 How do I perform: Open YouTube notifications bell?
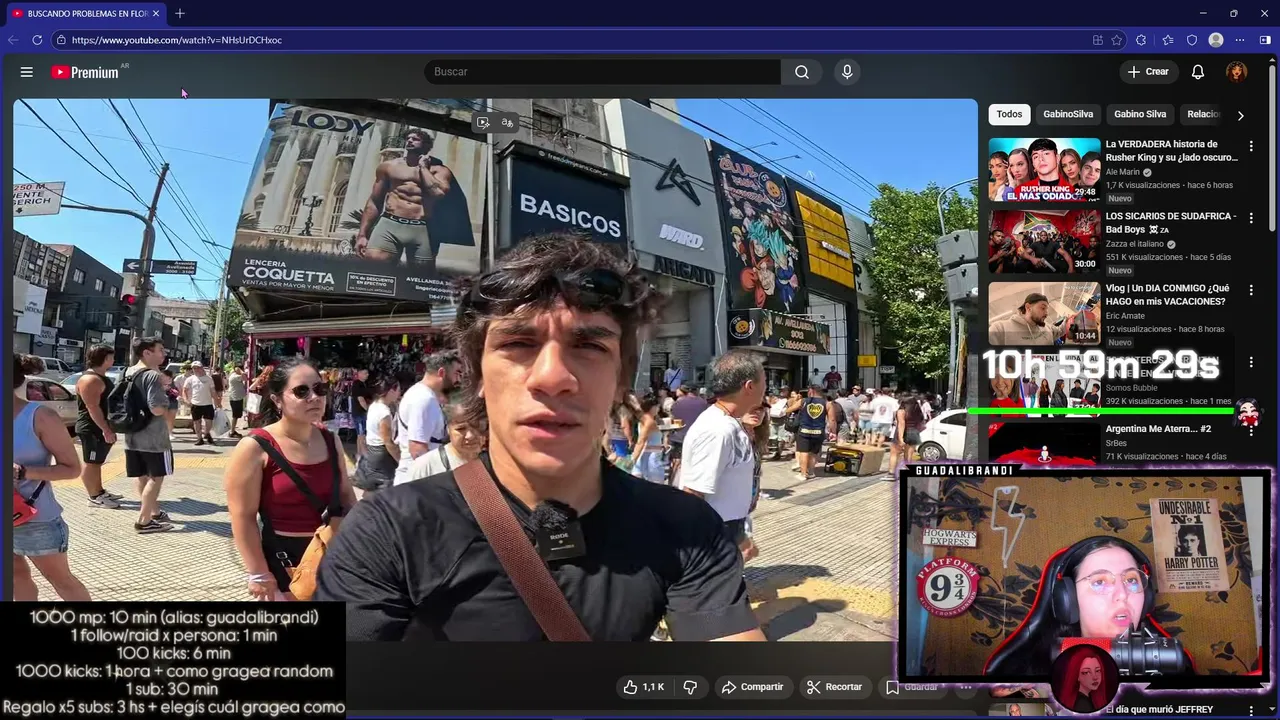pyautogui.click(x=1198, y=72)
